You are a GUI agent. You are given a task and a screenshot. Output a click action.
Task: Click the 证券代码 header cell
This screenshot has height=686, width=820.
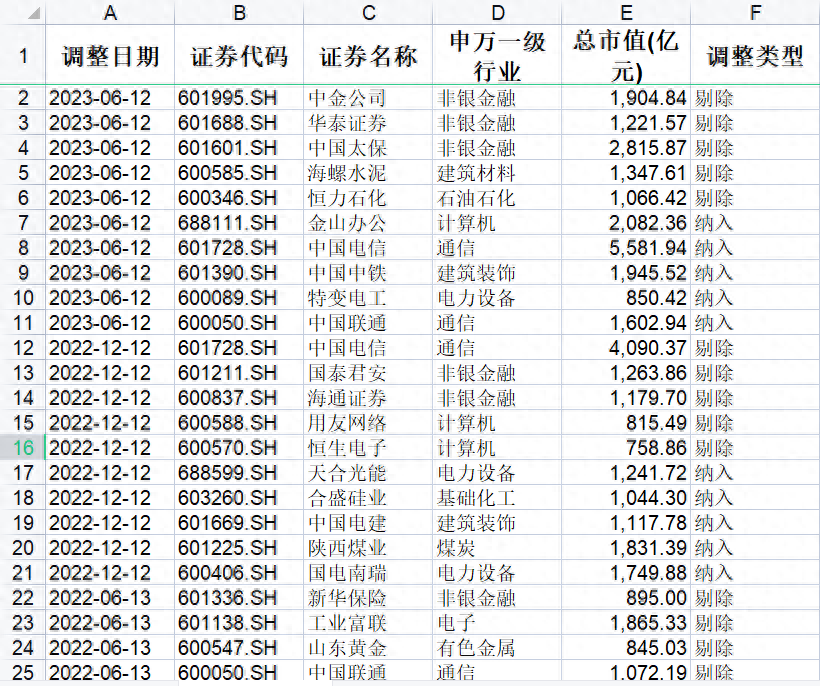239,55
